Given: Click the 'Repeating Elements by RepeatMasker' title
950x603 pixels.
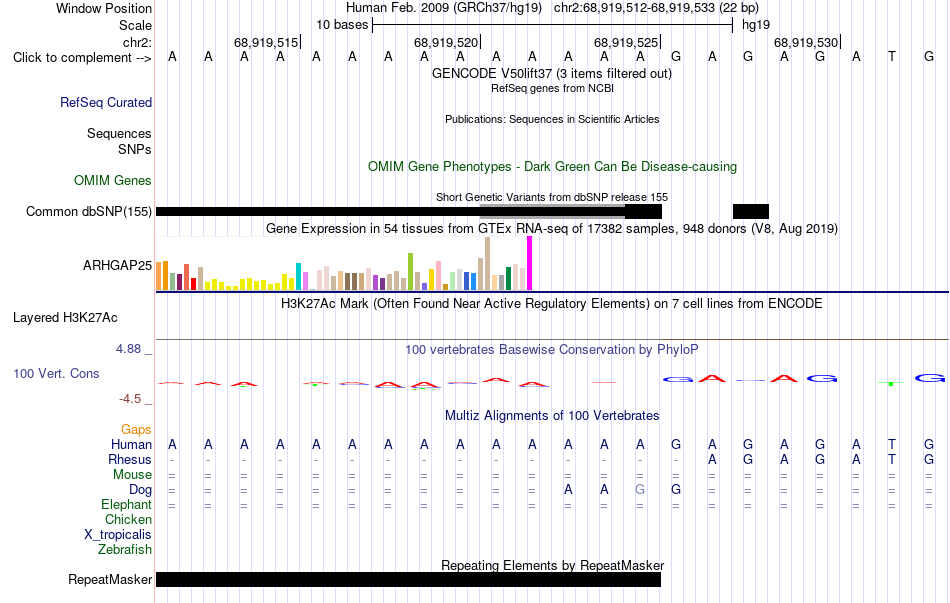Looking at the screenshot, I should [x=552, y=565].
